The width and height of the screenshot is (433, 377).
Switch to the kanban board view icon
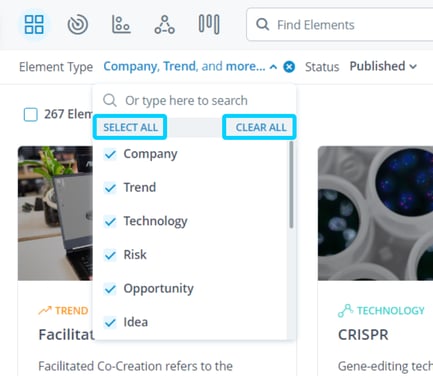click(x=209, y=24)
